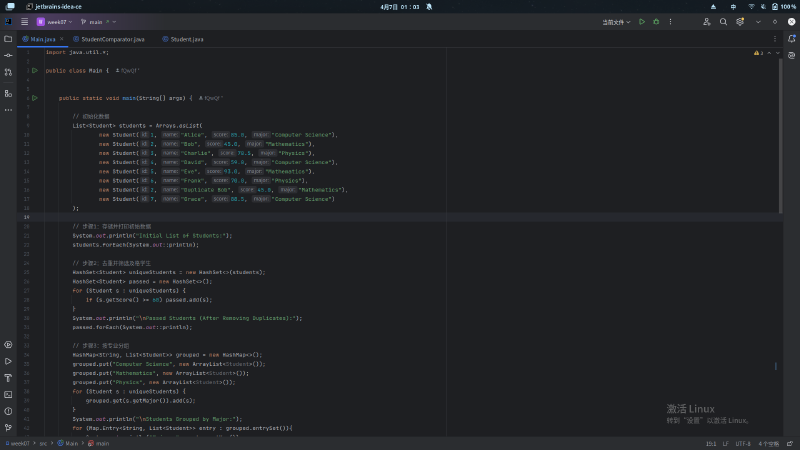Open the Run tool window

pyautogui.click(x=8, y=361)
